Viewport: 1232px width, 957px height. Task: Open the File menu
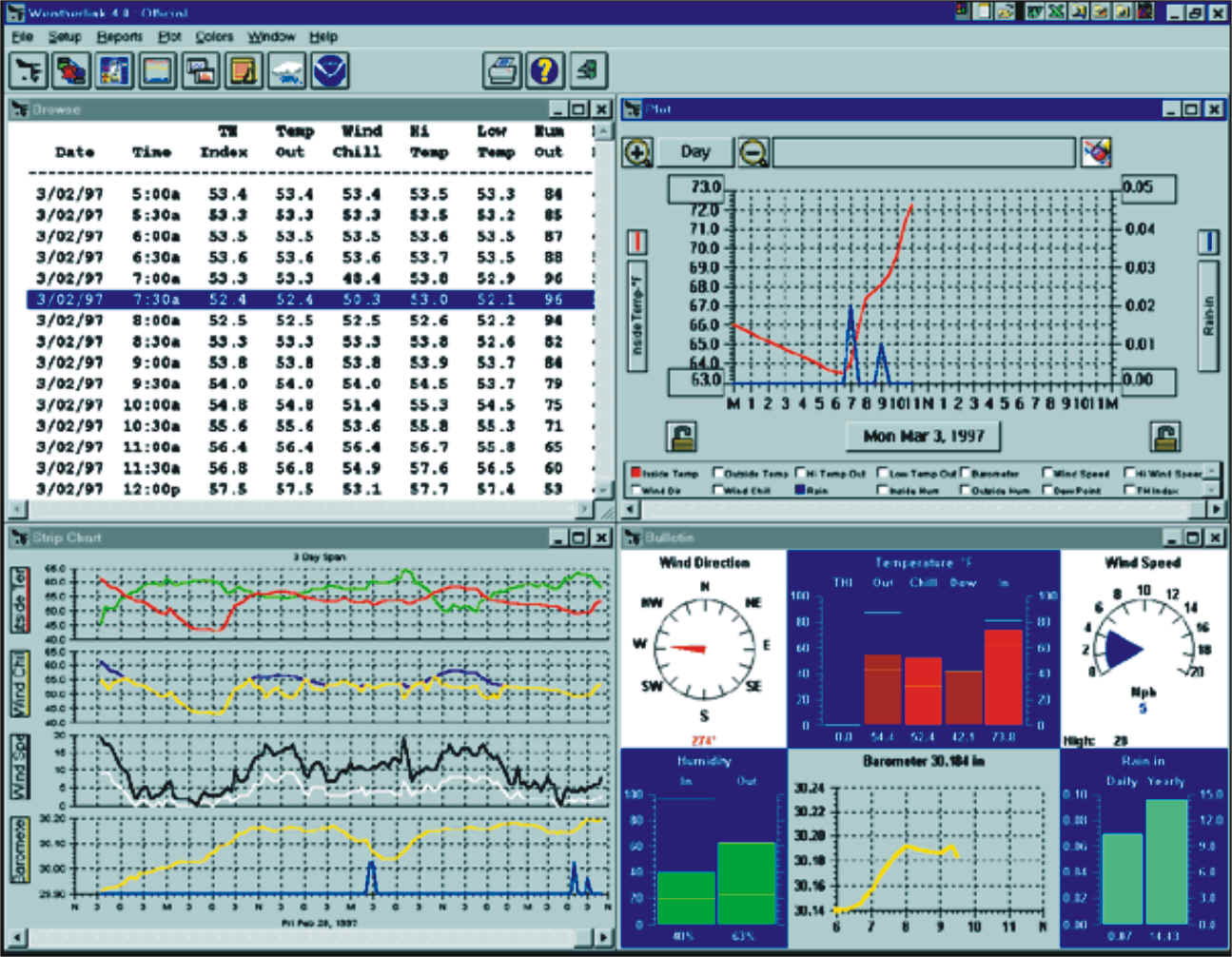tap(22, 36)
